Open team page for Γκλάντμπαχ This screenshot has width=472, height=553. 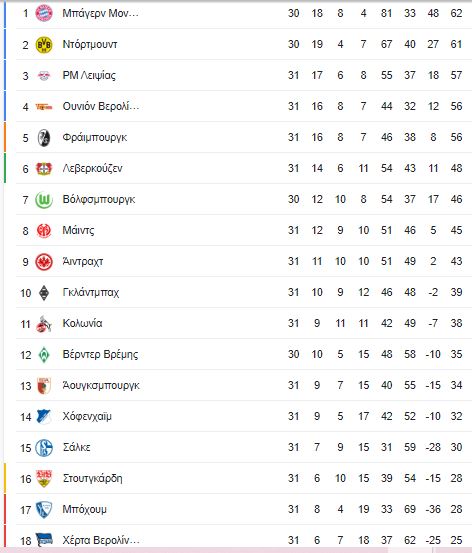click(91, 292)
